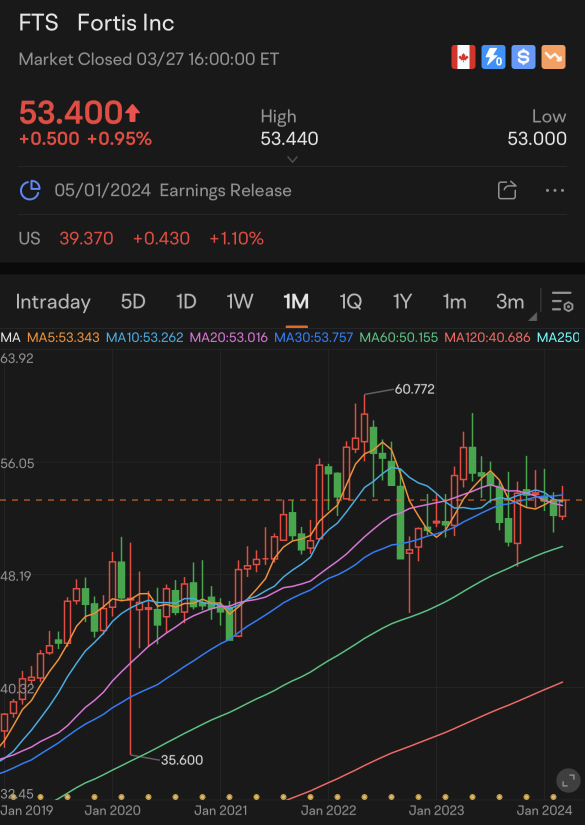
Task: Expand quote details chevron under High
Action: click(292, 159)
